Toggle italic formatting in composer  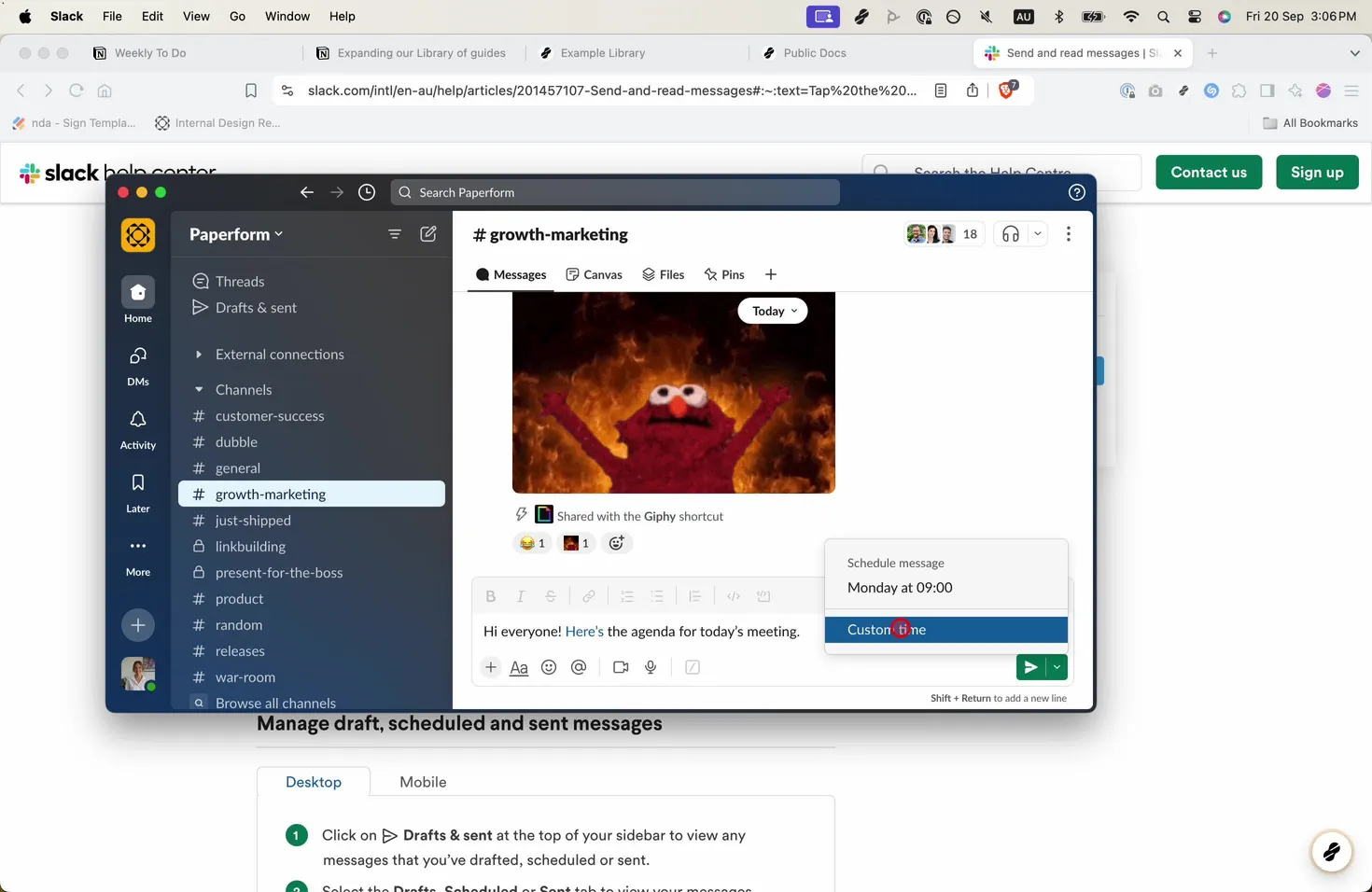pyautogui.click(x=521, y=596)
